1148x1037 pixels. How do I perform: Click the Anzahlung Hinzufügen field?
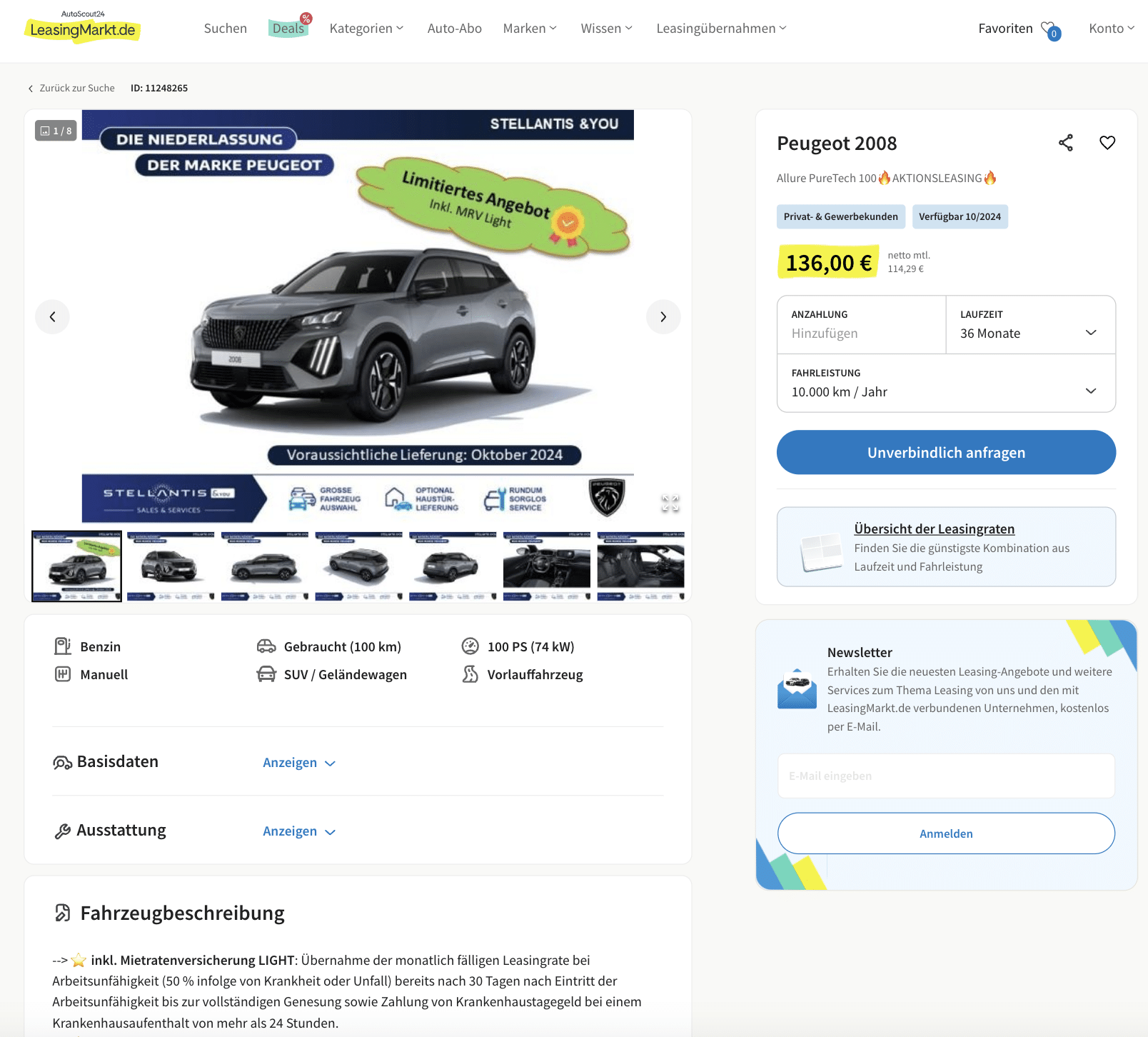(862, 325)
